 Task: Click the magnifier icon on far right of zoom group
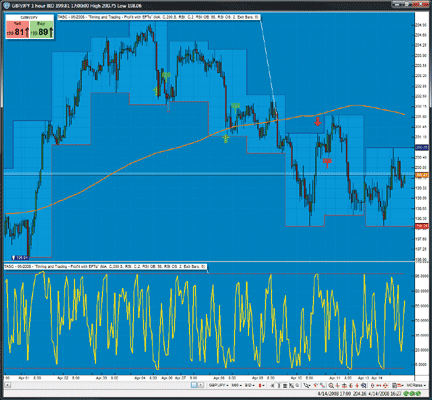[x=364, y=386]
